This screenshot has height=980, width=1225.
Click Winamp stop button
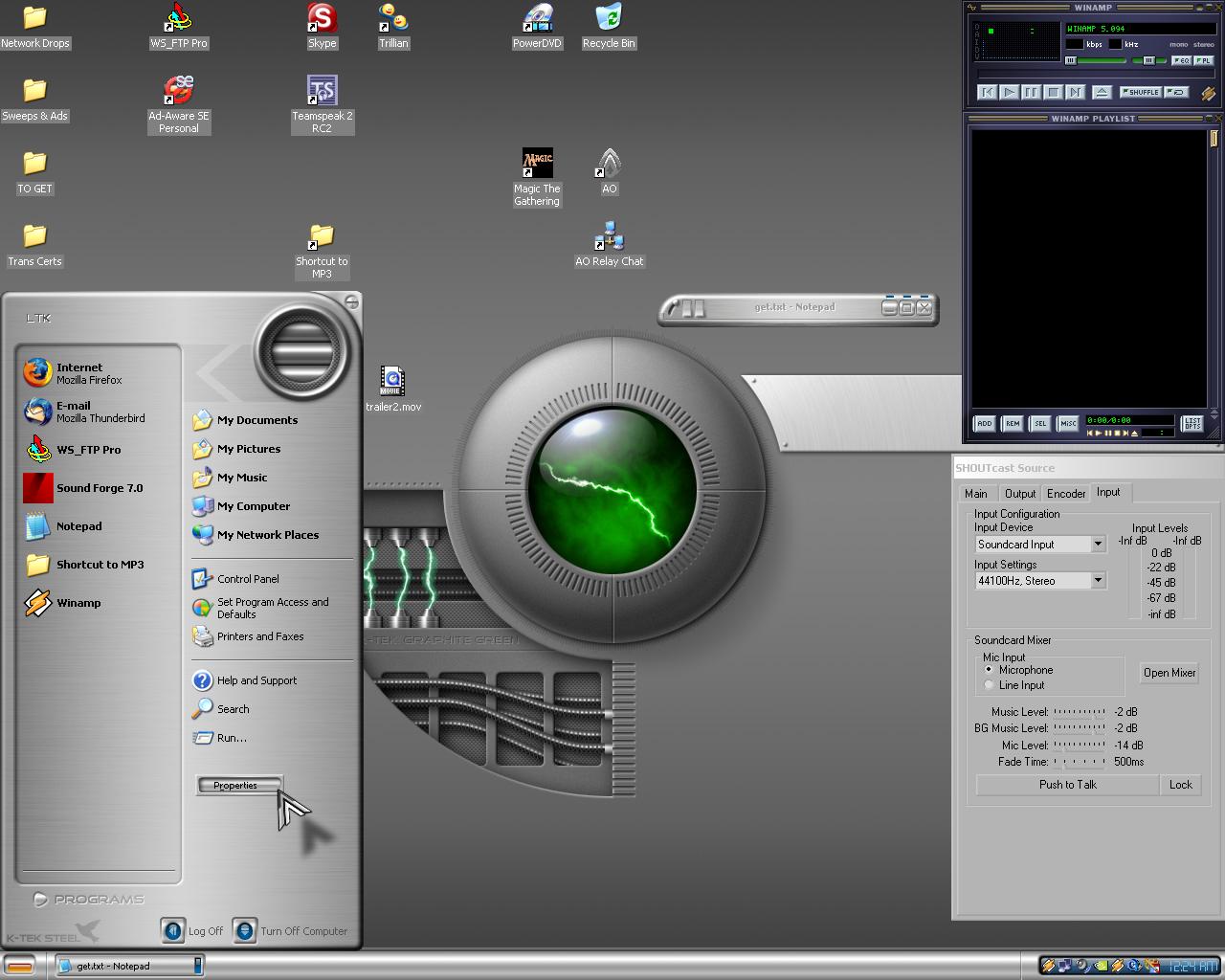coord(1053,92)
